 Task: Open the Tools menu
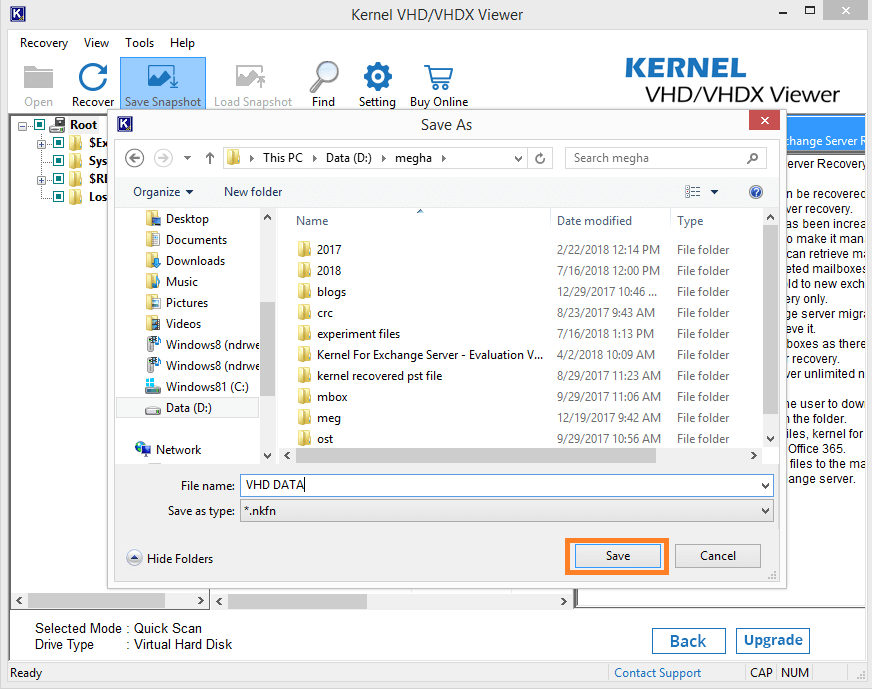(x=139, y=43)
